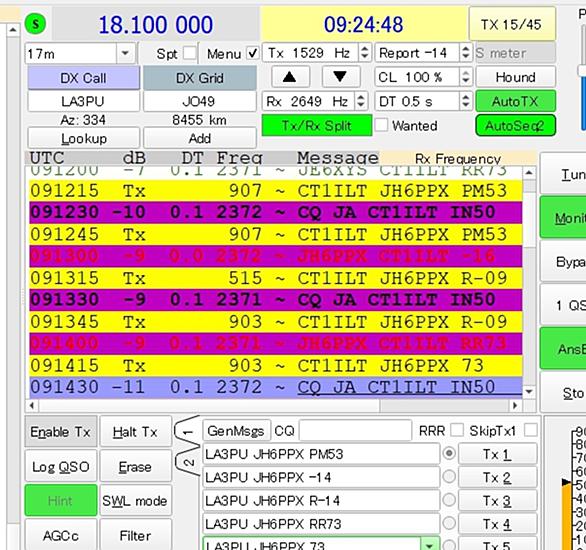Toggle the AutoTX button
This screenshot has width=586, height=550.
515,101
